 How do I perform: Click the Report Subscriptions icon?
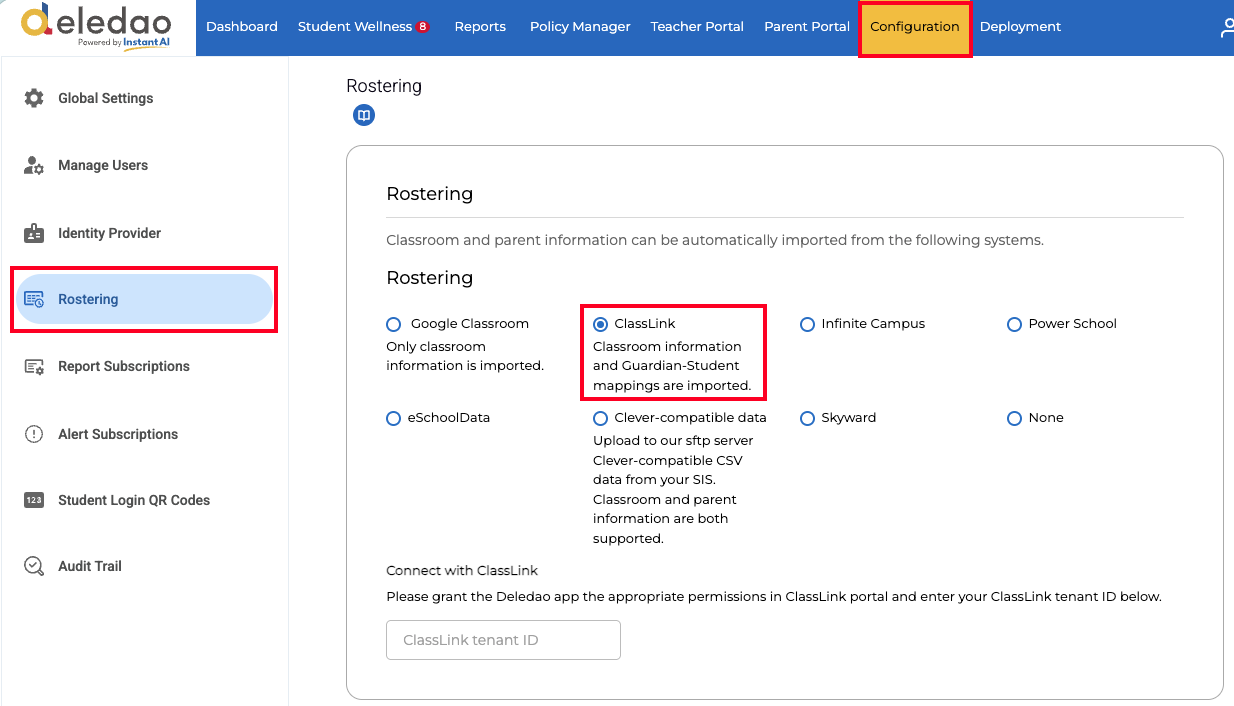click(34, 367)
